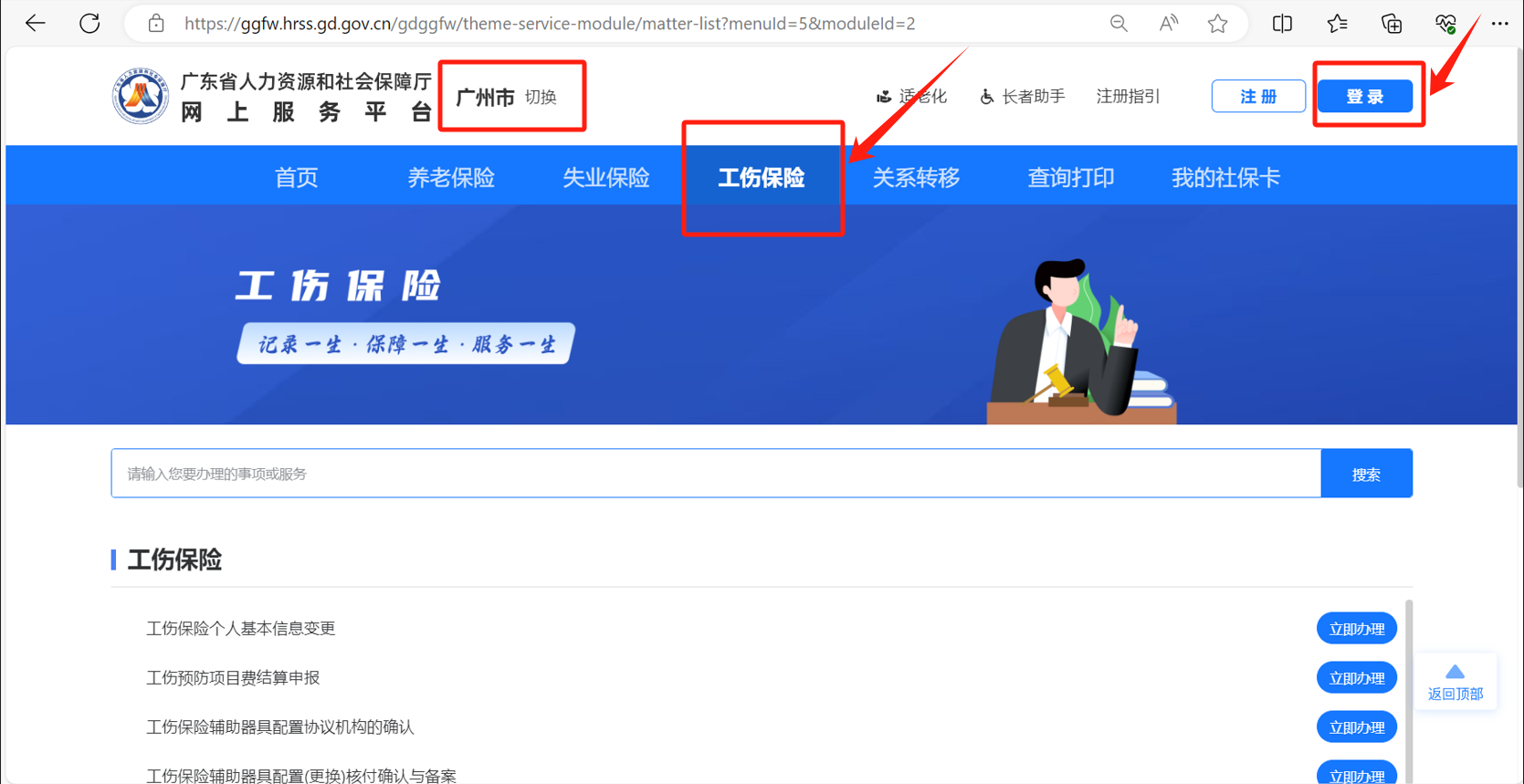Add this page to favorites with the star
Viewport: 1524px width, 784px height.
pos(1217,24)
